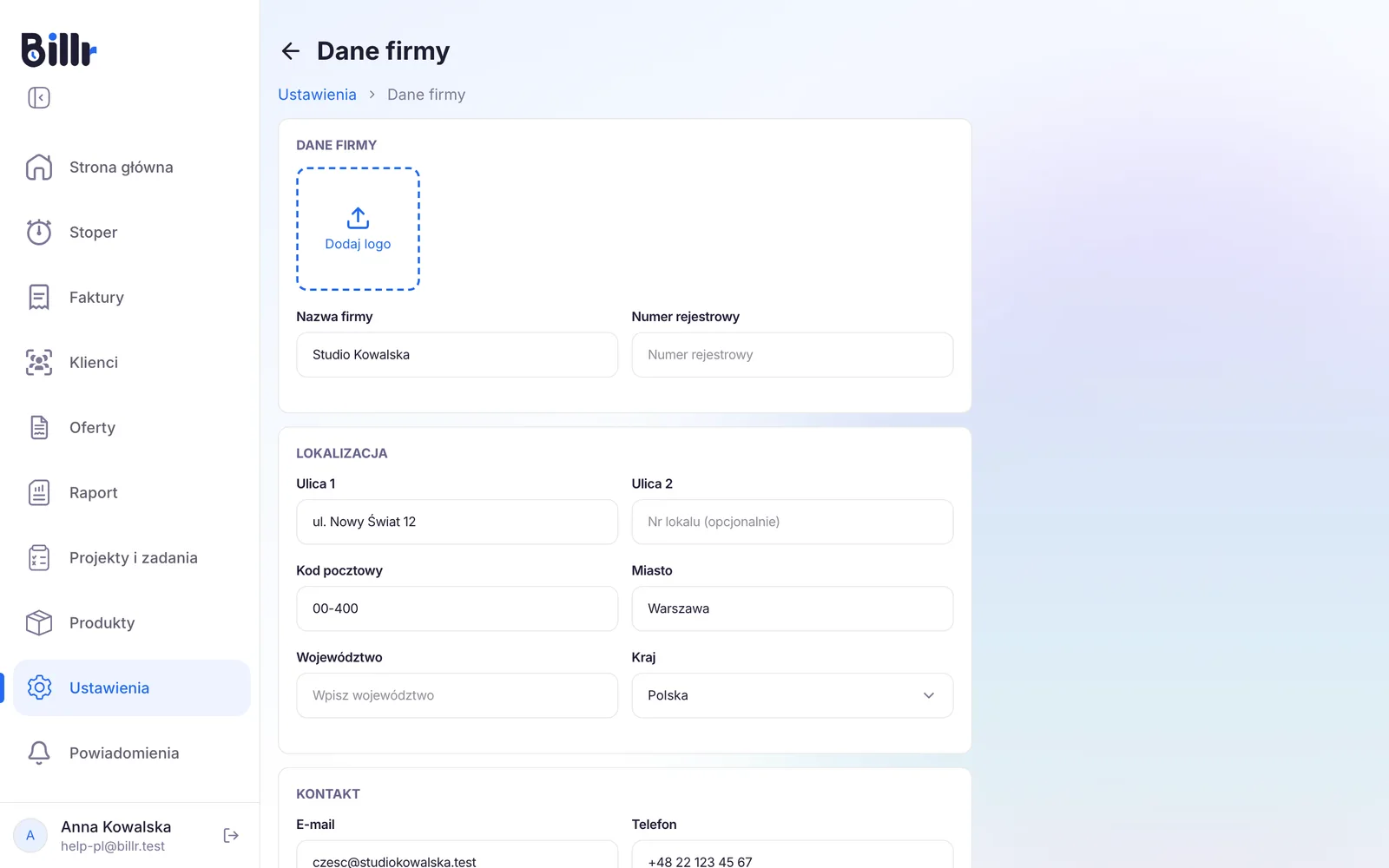Click the Oferty document icon
This screenshot has width=1389, height=868.
[x=39, y=427]
